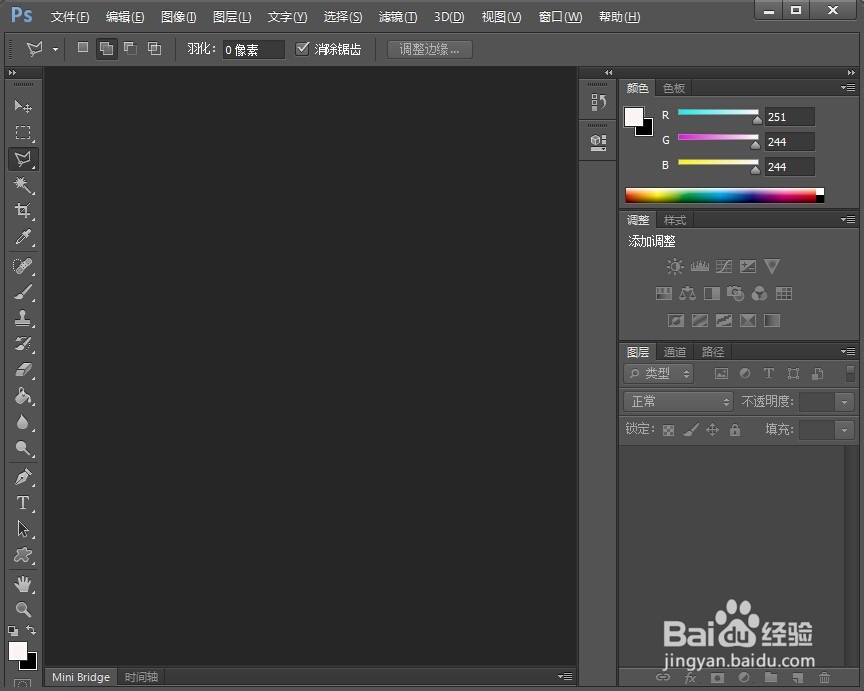The width and height of the screenshot is (864, 691).
Task: Click the Refine Edge button
Action: (x=429, y=49)
